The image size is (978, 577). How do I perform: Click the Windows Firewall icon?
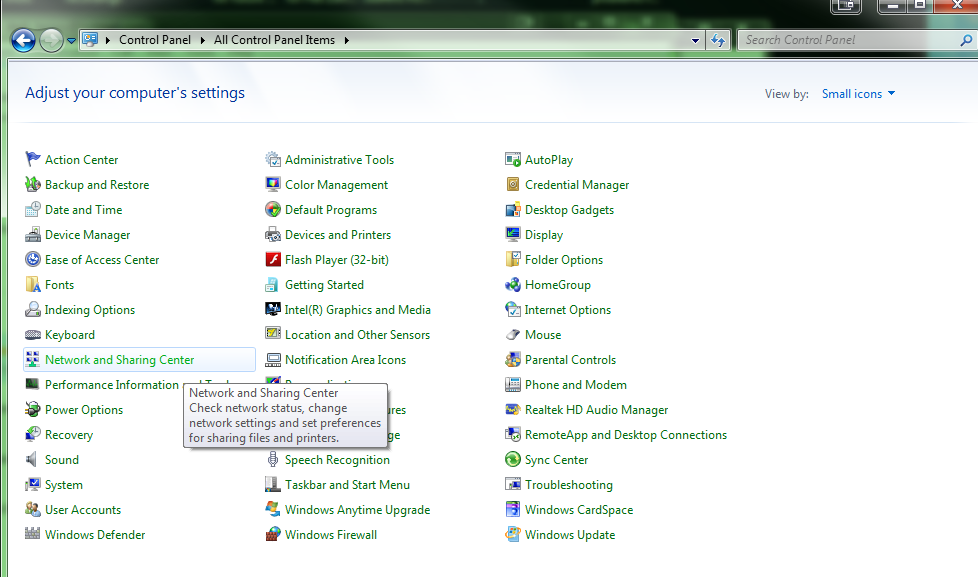click(273, 534)
